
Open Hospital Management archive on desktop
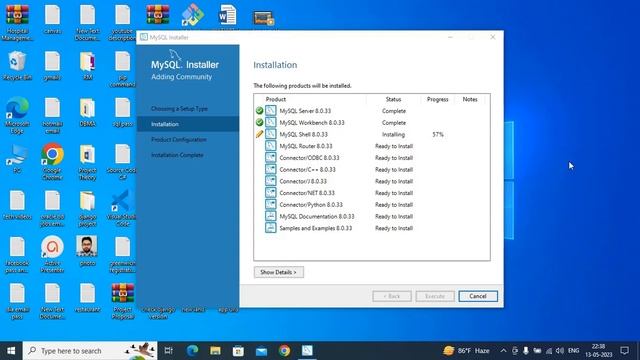(17, 22)
